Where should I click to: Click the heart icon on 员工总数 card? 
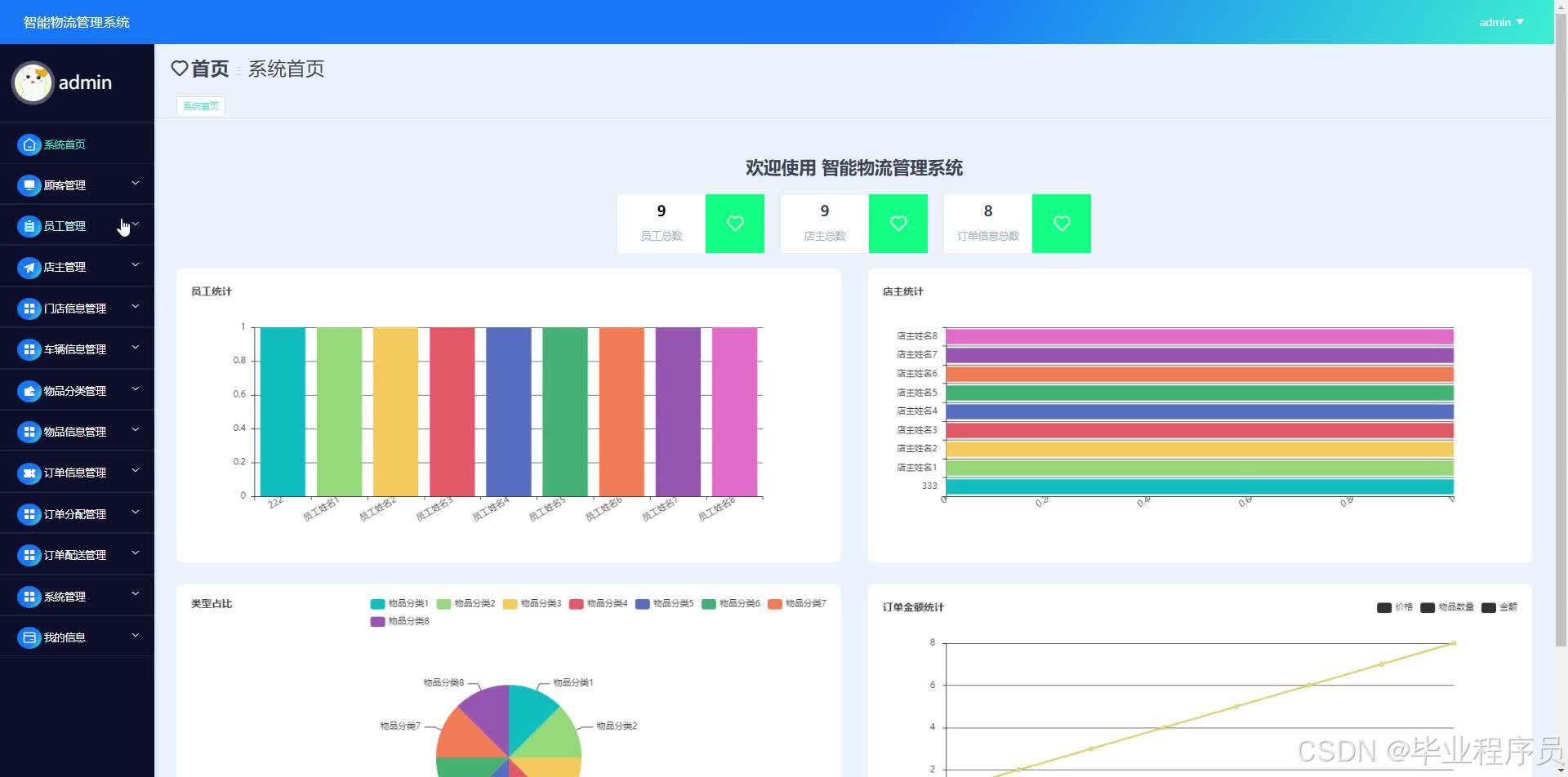coord(735,224)
